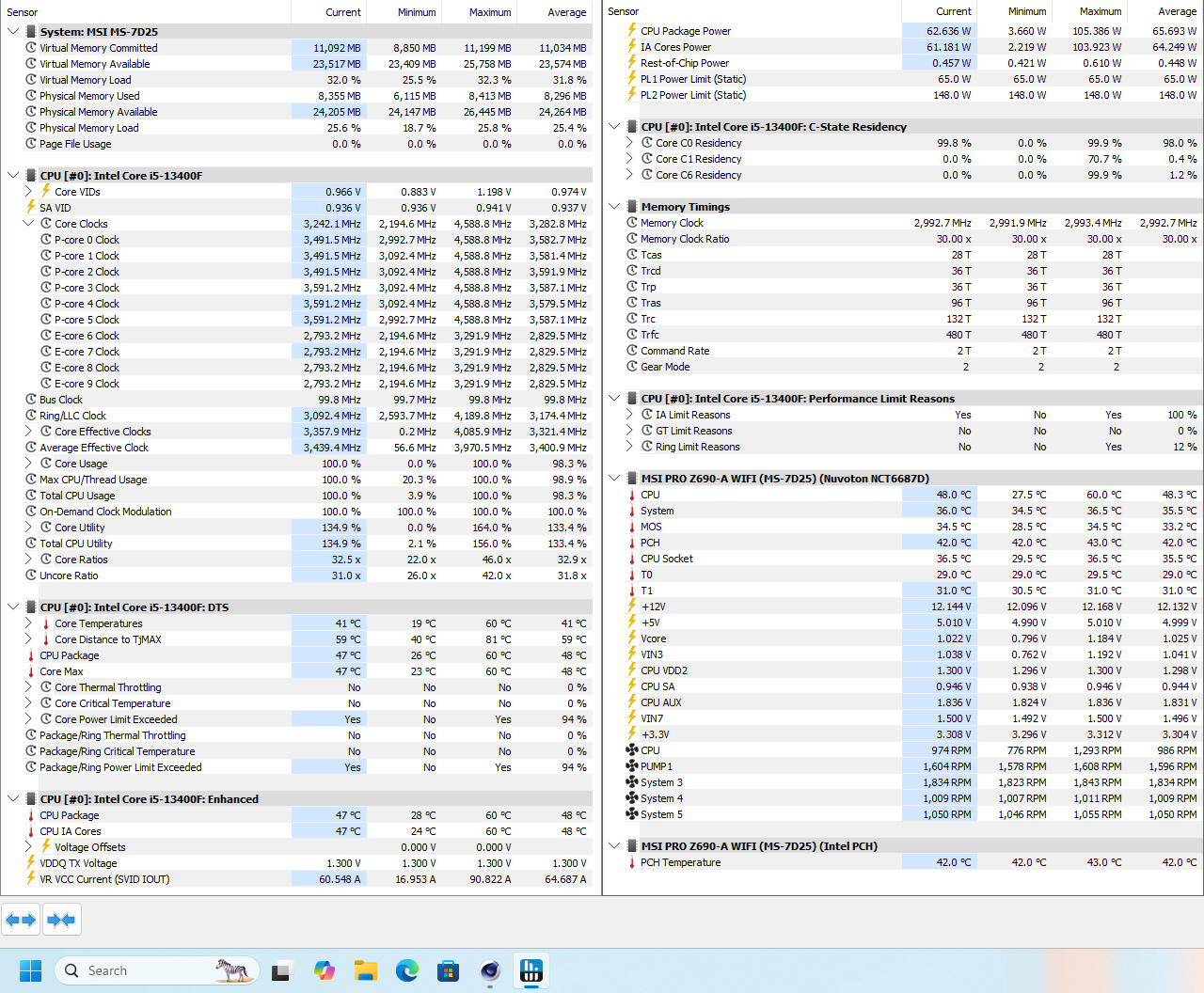Click the lightning icon beside +12V

pos(632,607)
